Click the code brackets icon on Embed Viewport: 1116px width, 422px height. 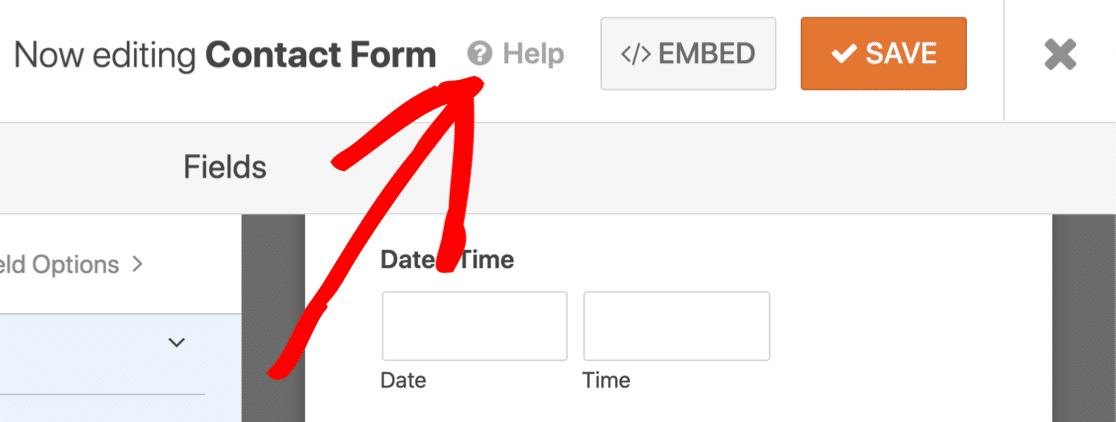coord(636,53)
